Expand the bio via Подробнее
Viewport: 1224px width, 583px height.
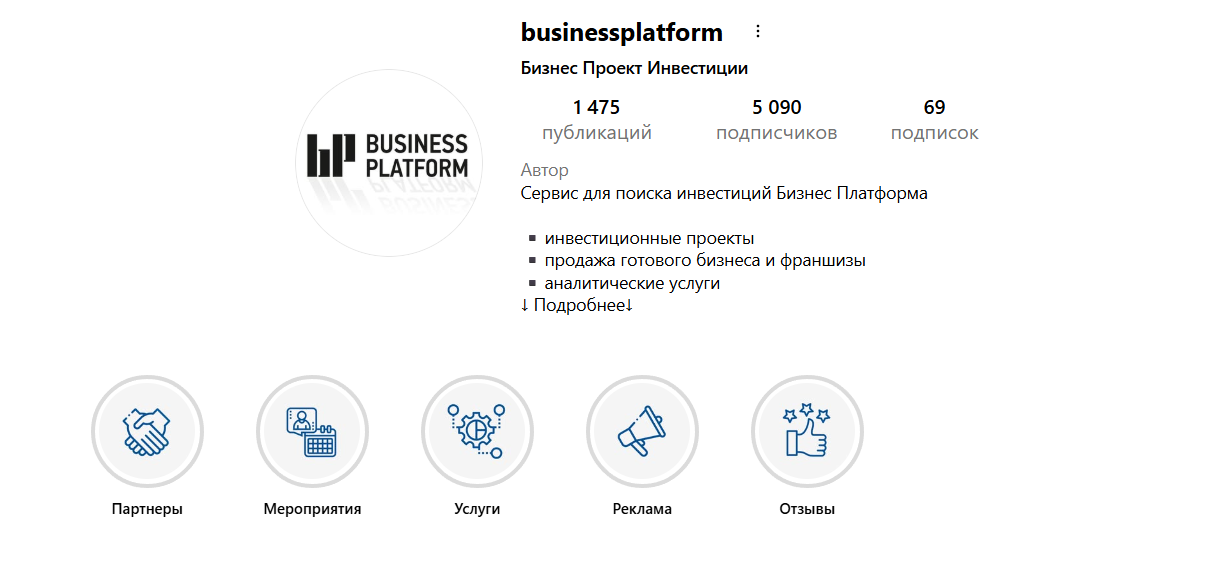pyautogui.click(x=577, y=305)
